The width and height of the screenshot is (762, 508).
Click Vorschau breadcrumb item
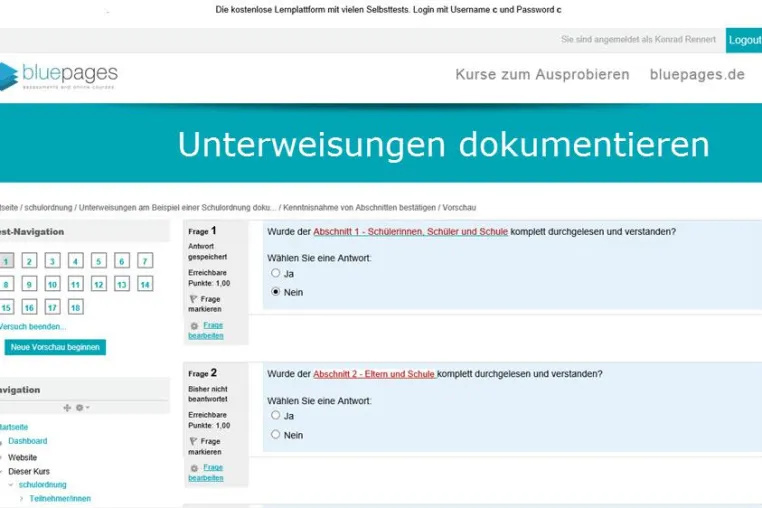(x=459, y=208)
